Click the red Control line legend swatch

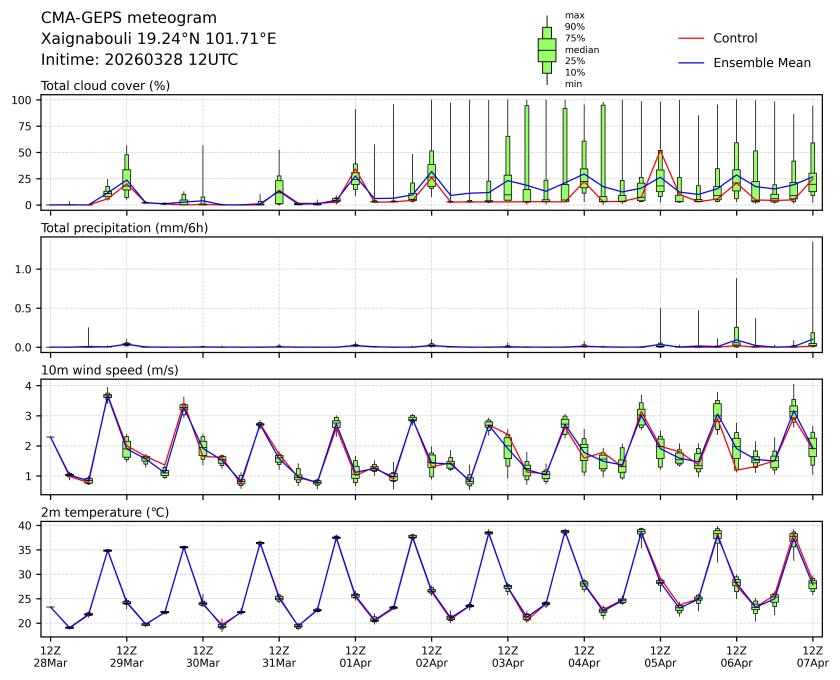695,38
